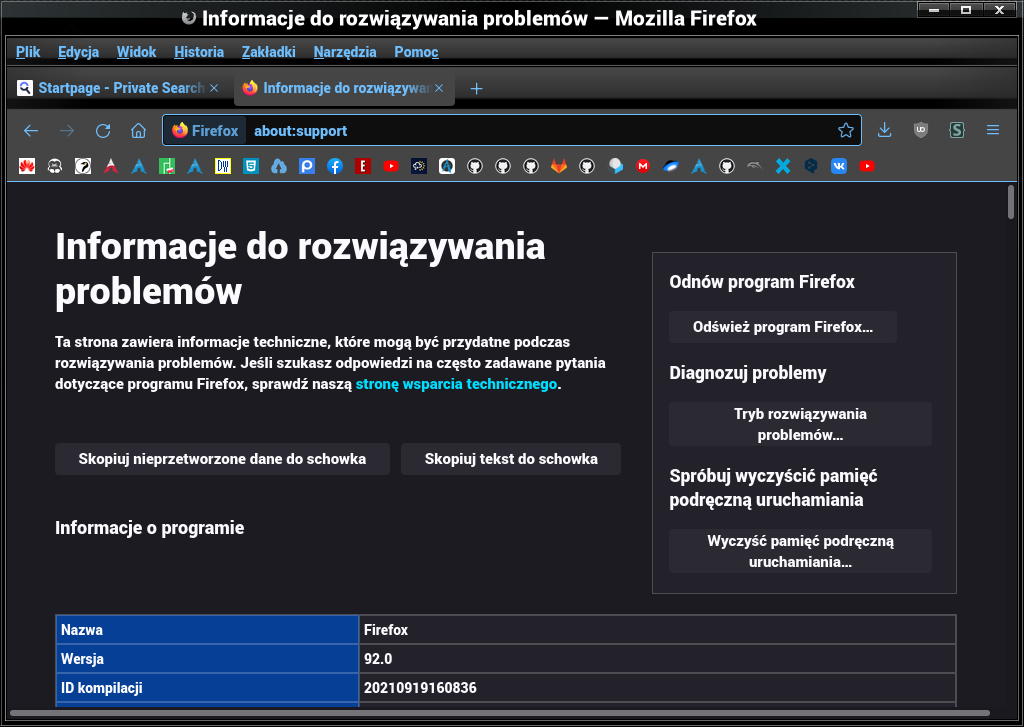Image resolution: width=1024 pixels, height=727 pixels.
Task: Open the cloud upload bookmark icon
Action: [279, 167]
